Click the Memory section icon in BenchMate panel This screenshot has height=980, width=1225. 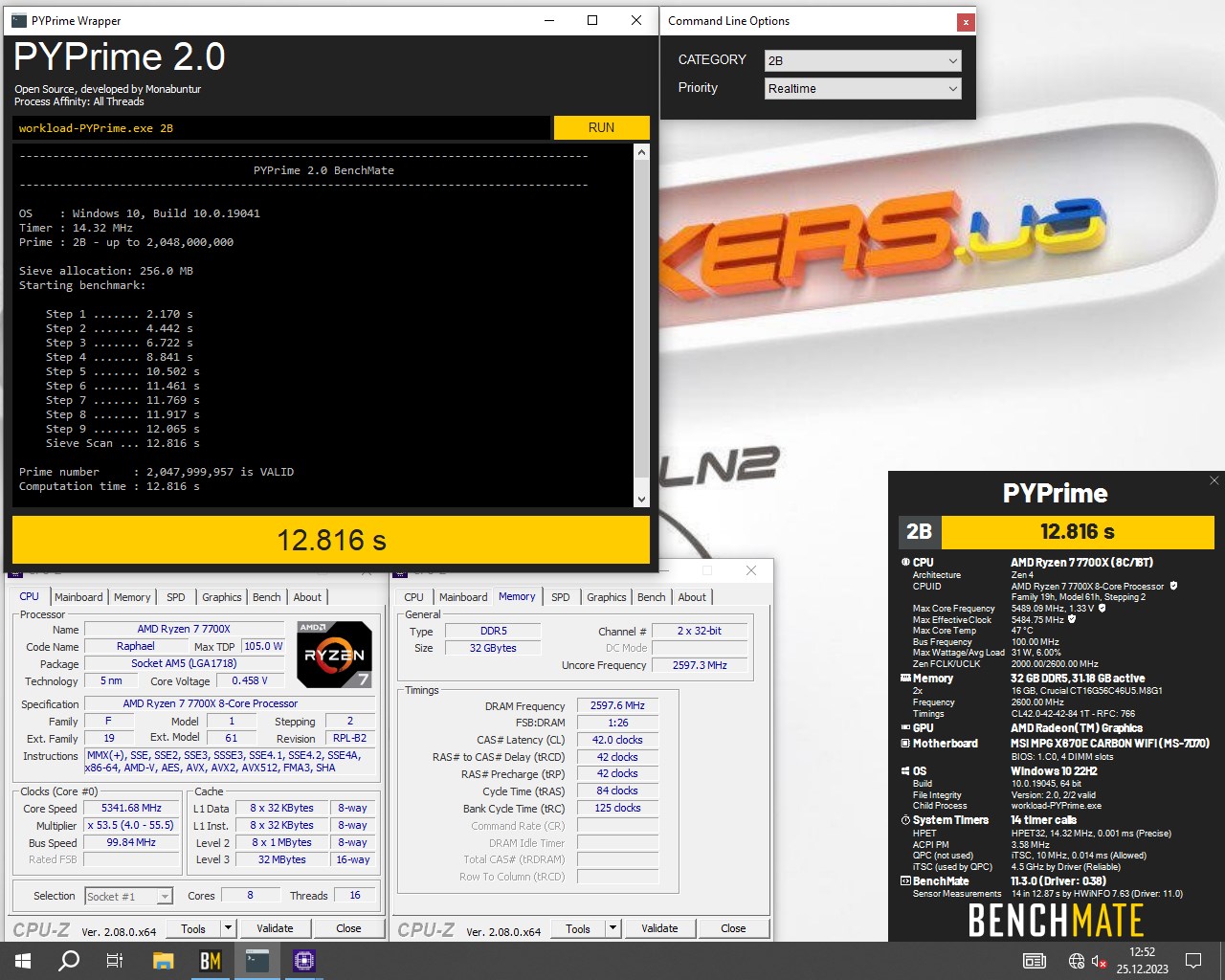click(905, 678)
